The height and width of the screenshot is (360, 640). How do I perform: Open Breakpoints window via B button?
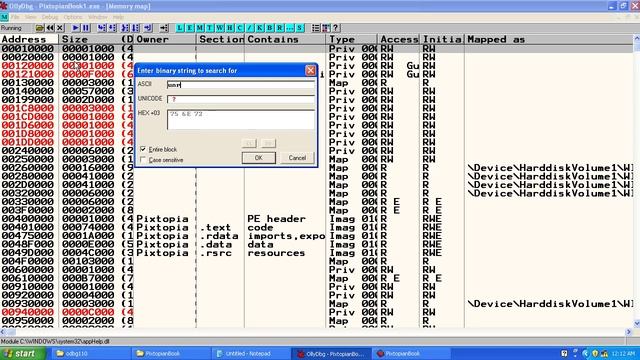270,28
